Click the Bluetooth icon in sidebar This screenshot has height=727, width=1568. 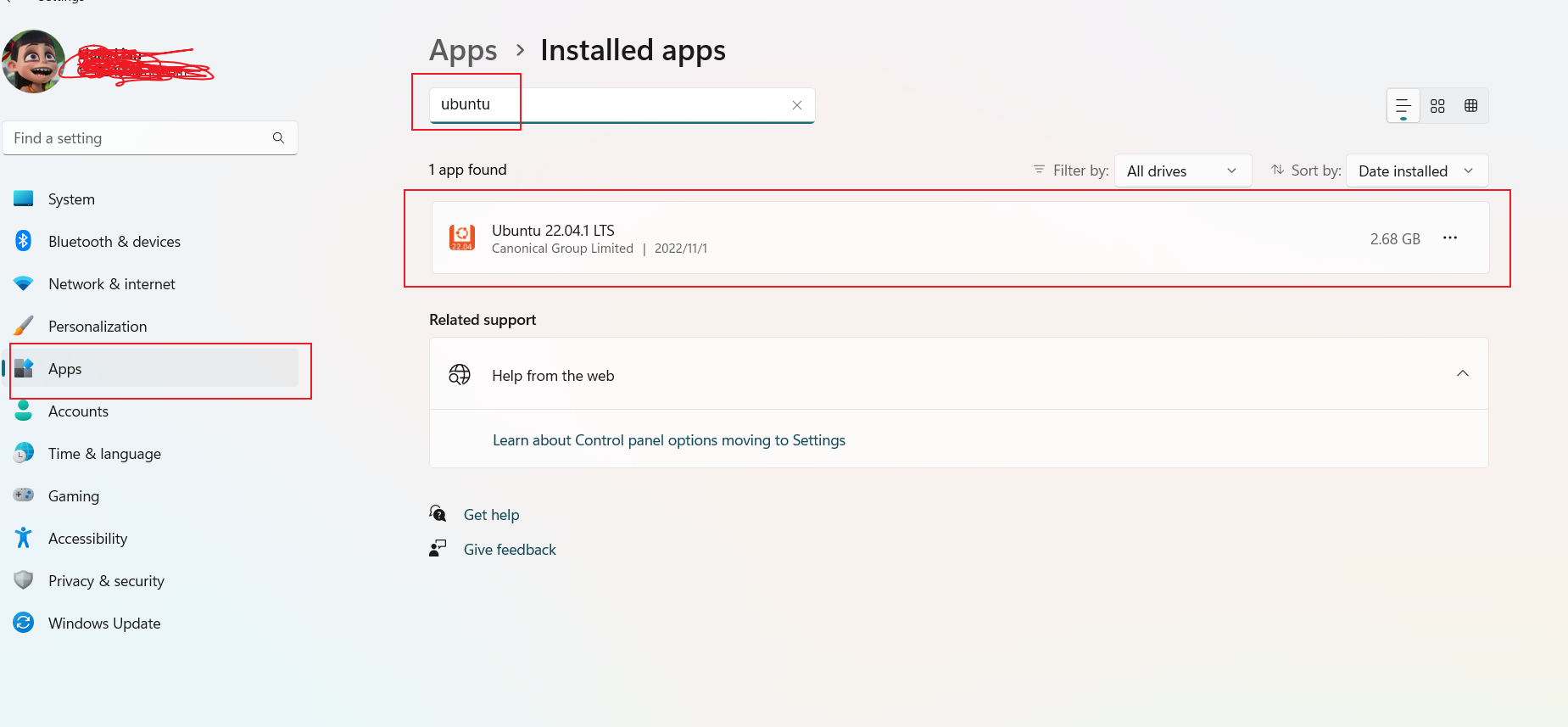coord(24,241)
